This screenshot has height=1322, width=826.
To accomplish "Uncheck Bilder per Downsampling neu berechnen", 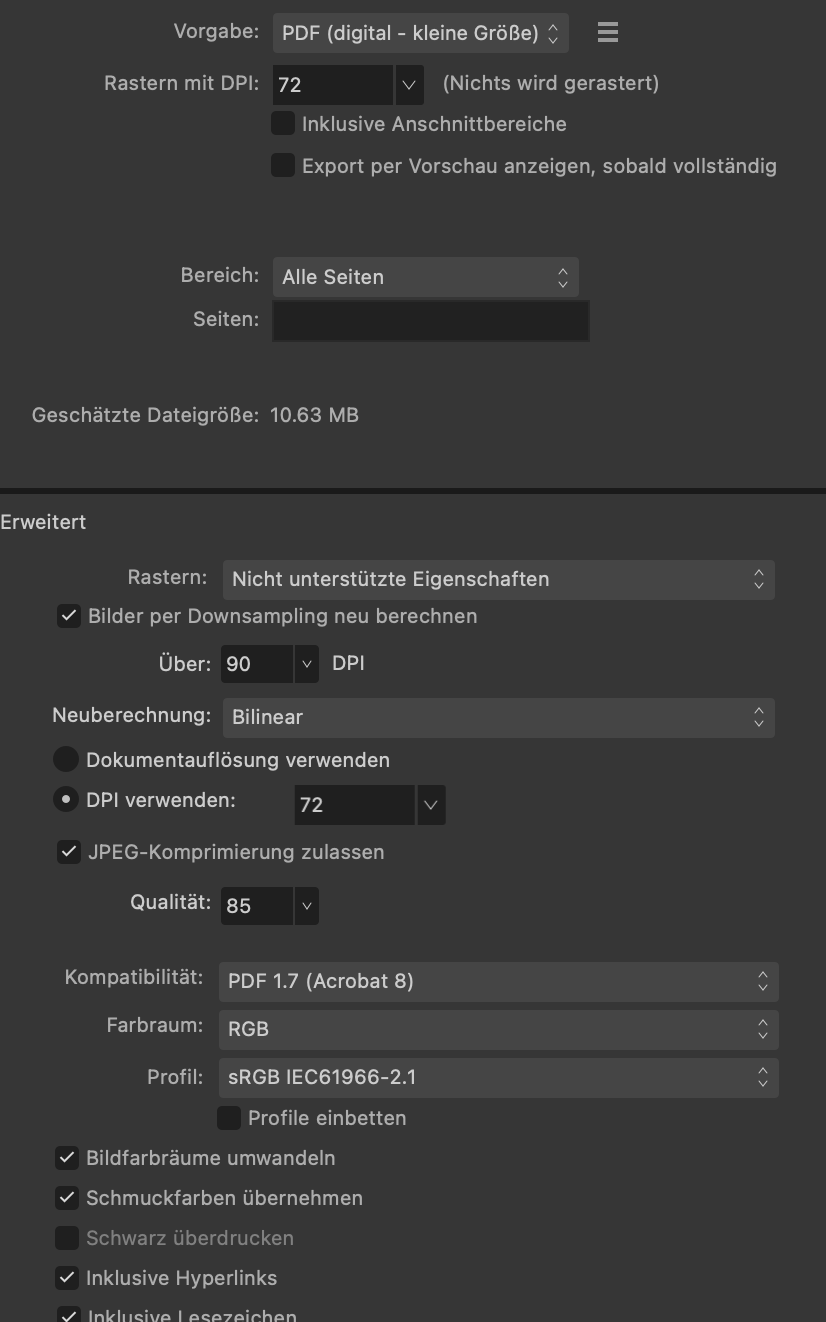I will (68, 616).
